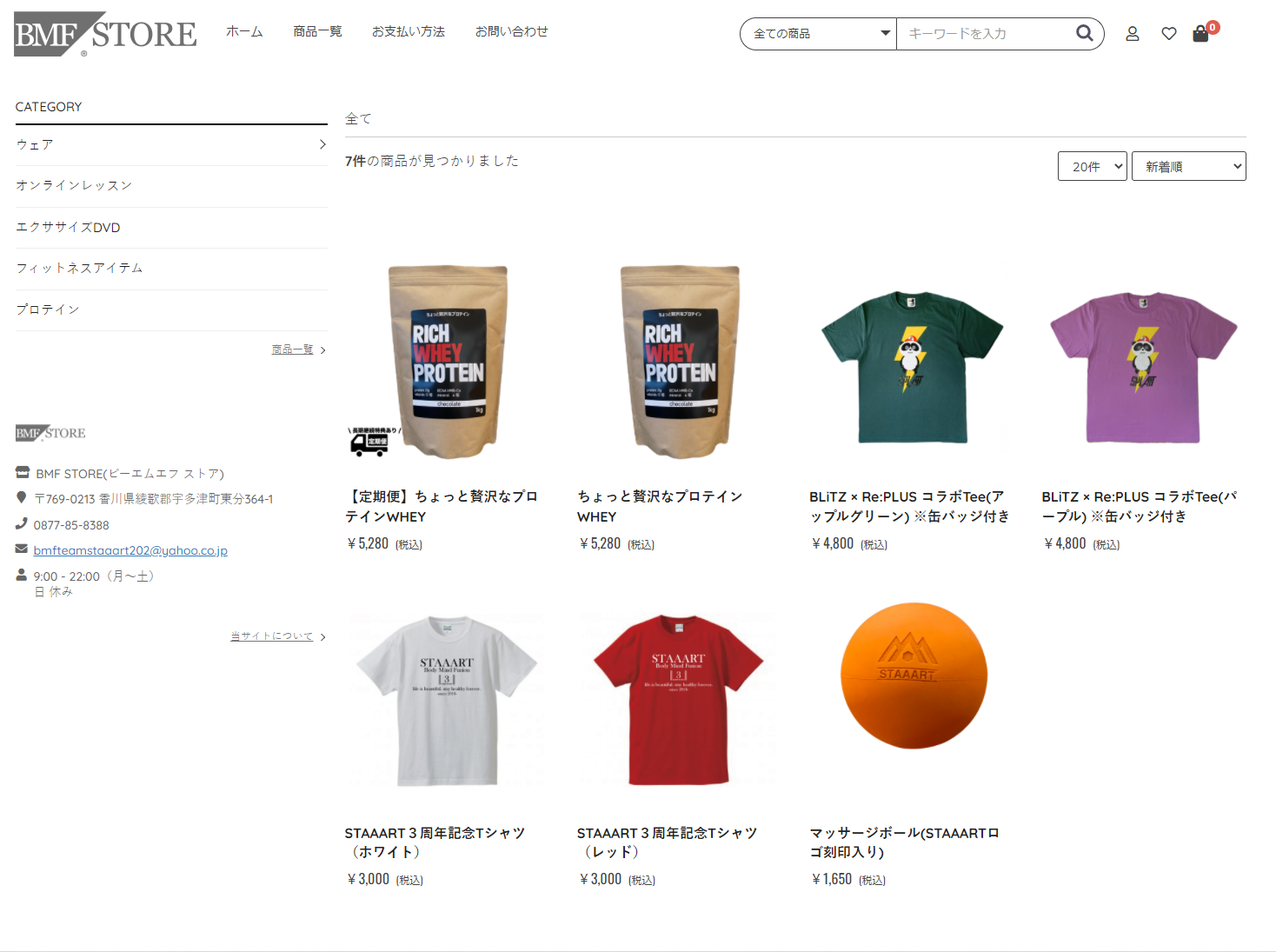Select the プロテイン category

(171, 310)
